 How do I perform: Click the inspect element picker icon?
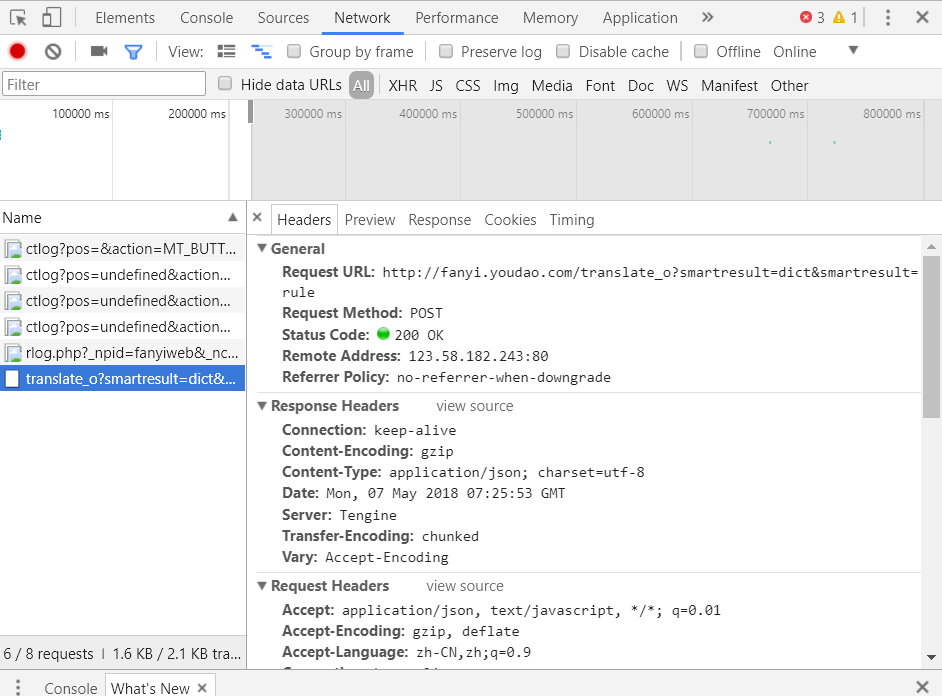[18, 18]
